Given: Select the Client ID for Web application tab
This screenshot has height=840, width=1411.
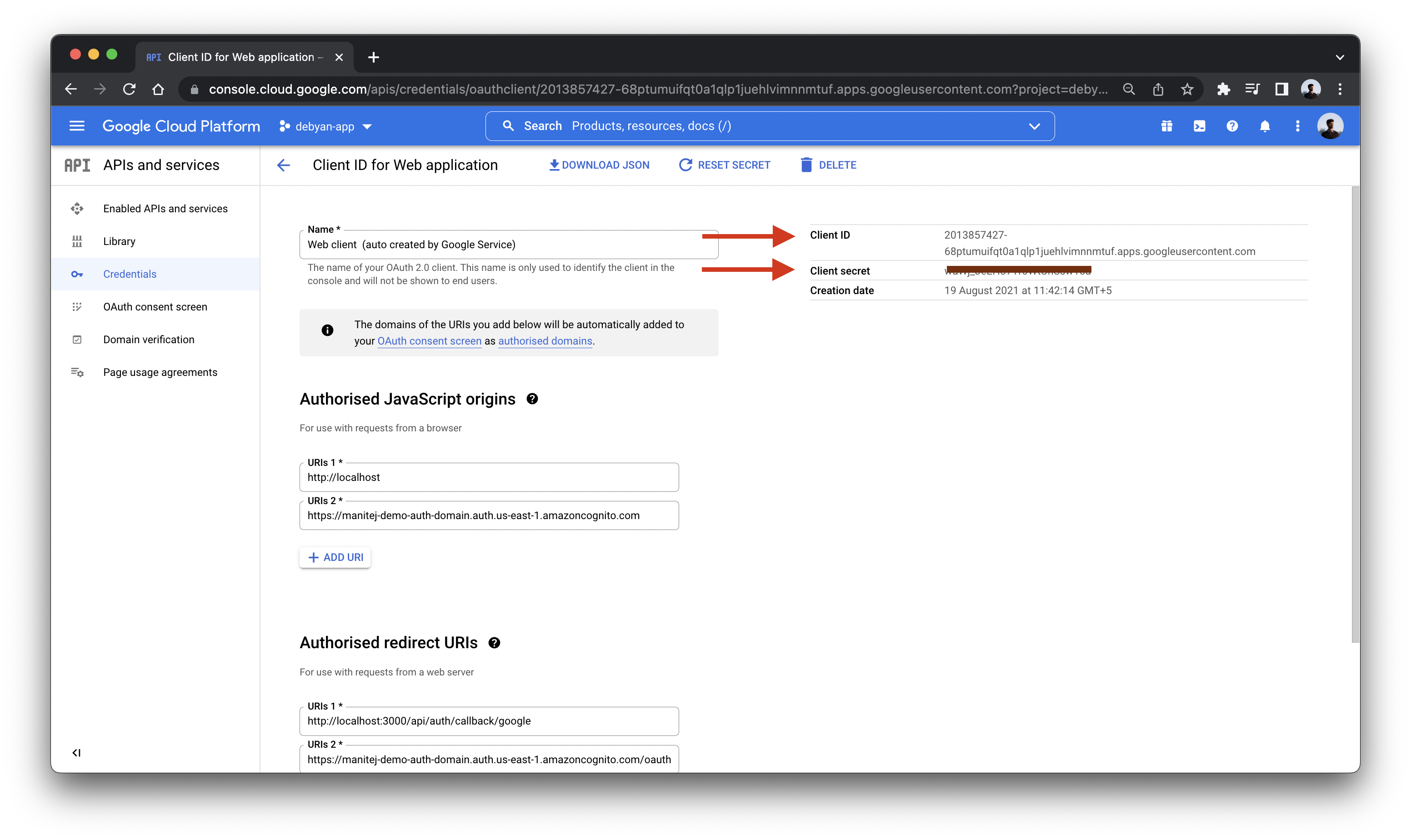Looking at the screenshot, I should pyautogui.click(x=245, y=57).
